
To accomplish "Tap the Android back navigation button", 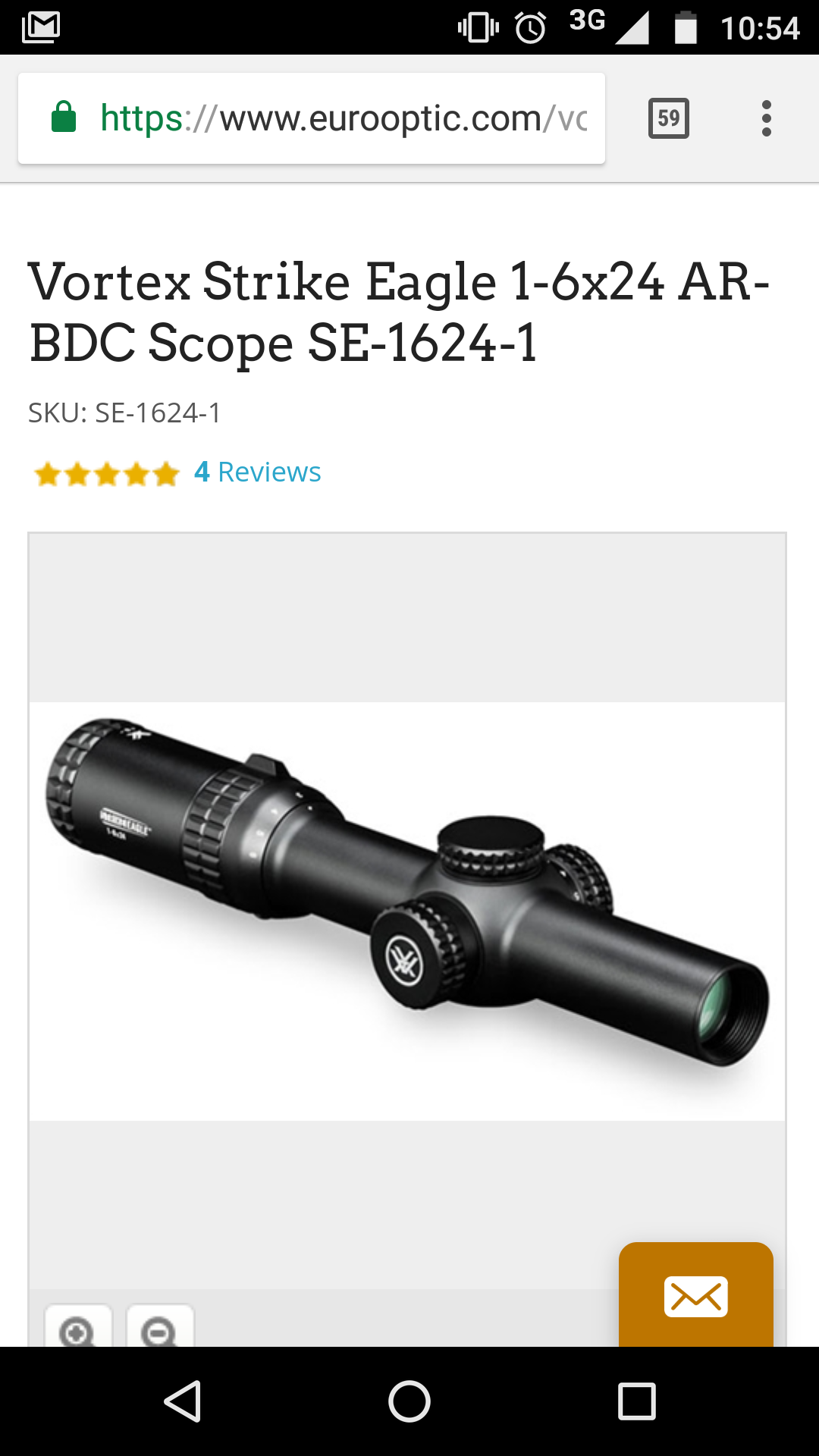I will coord(183,1401).
